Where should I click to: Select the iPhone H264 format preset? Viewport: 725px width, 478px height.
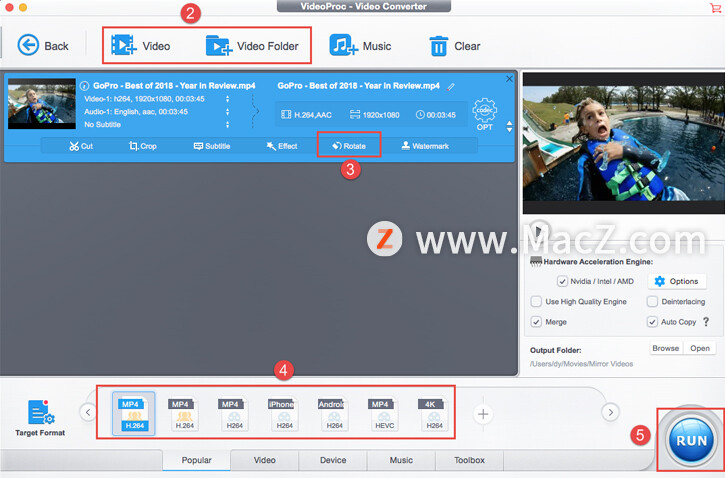(284, 414)
